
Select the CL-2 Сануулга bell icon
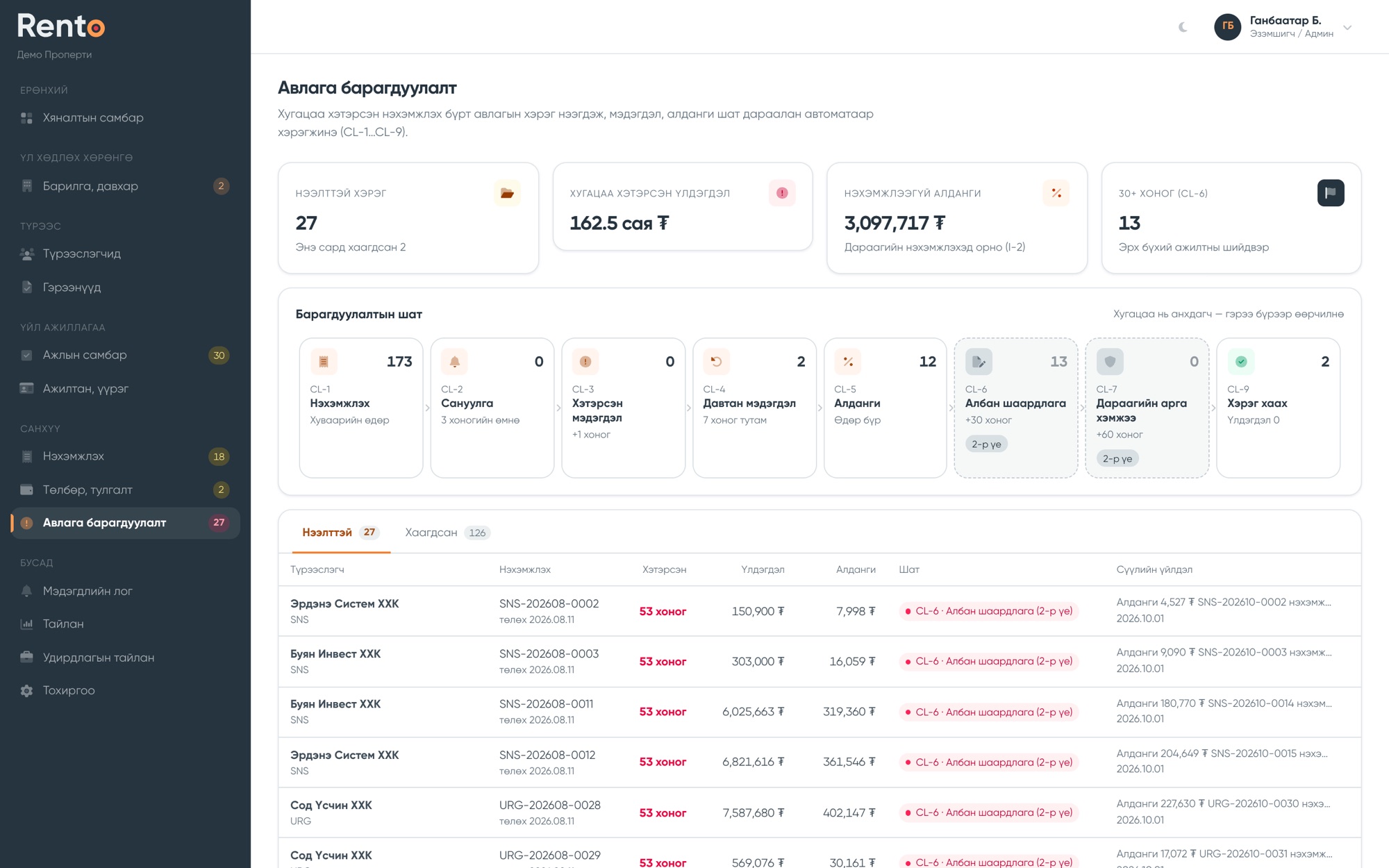tap(454, 361)
